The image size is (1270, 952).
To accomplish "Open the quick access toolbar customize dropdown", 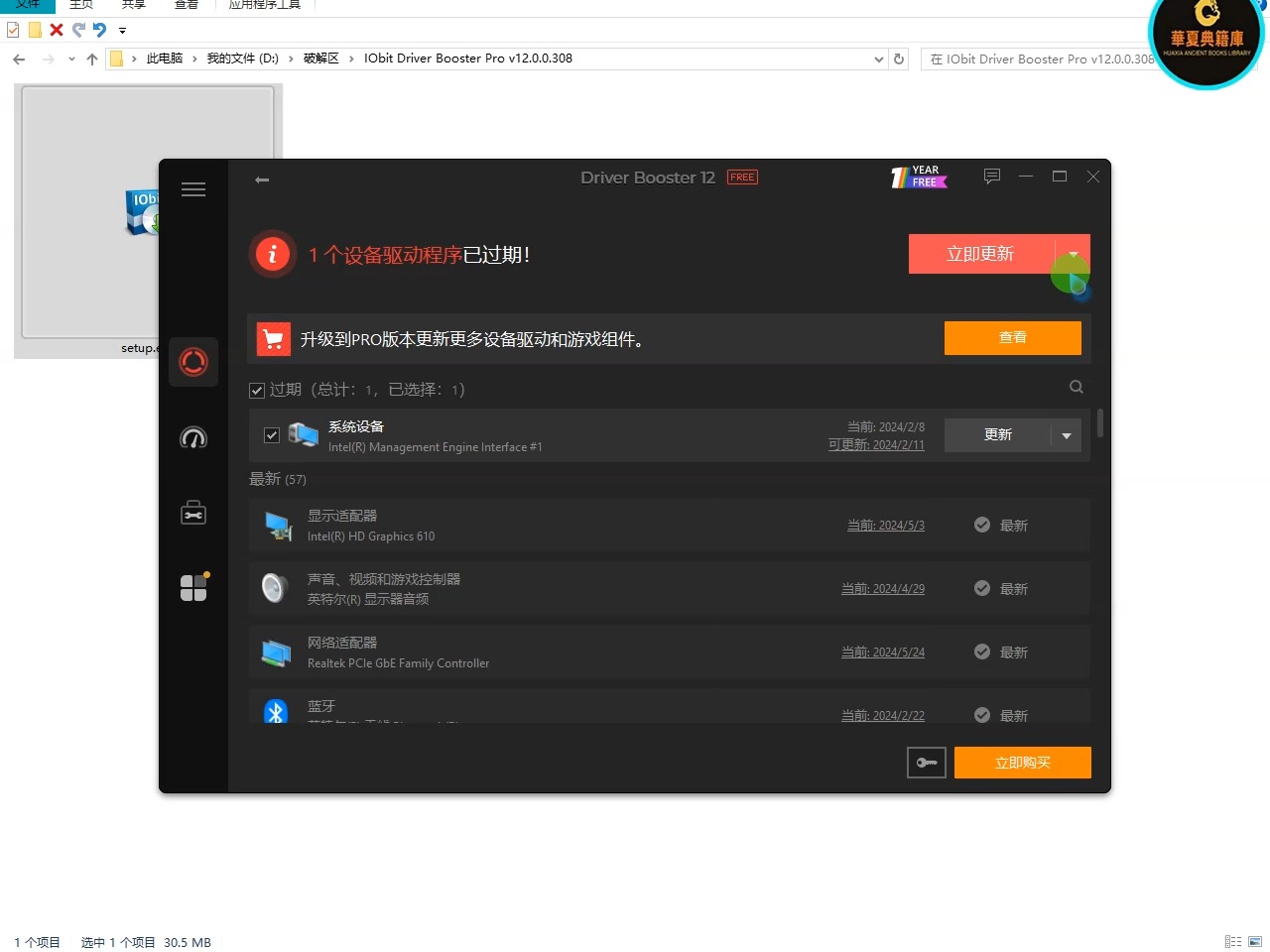I will click(122, 31).
